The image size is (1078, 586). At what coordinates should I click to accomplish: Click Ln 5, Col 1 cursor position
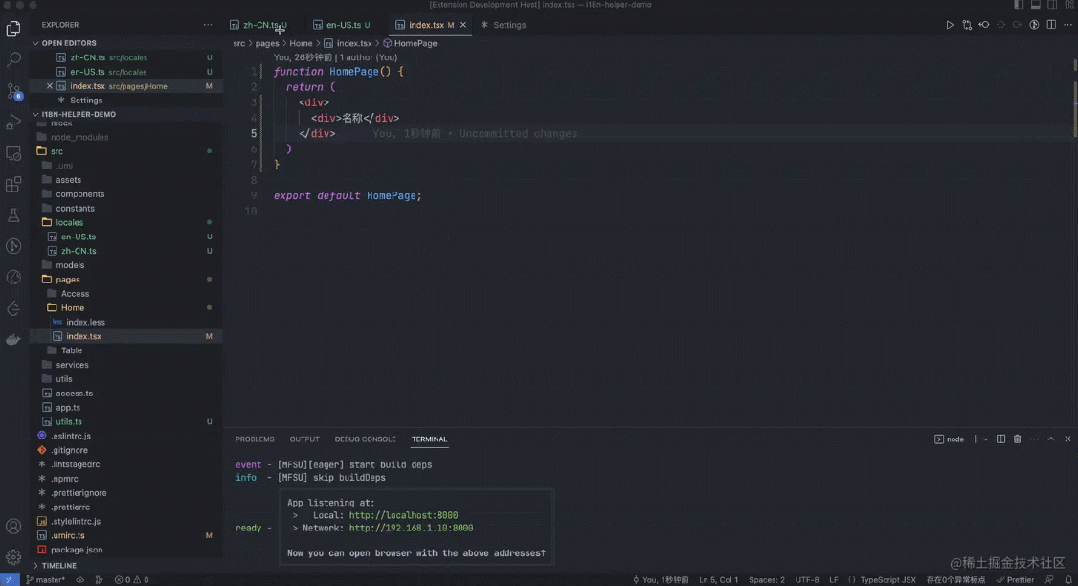(x=718, y=580)
